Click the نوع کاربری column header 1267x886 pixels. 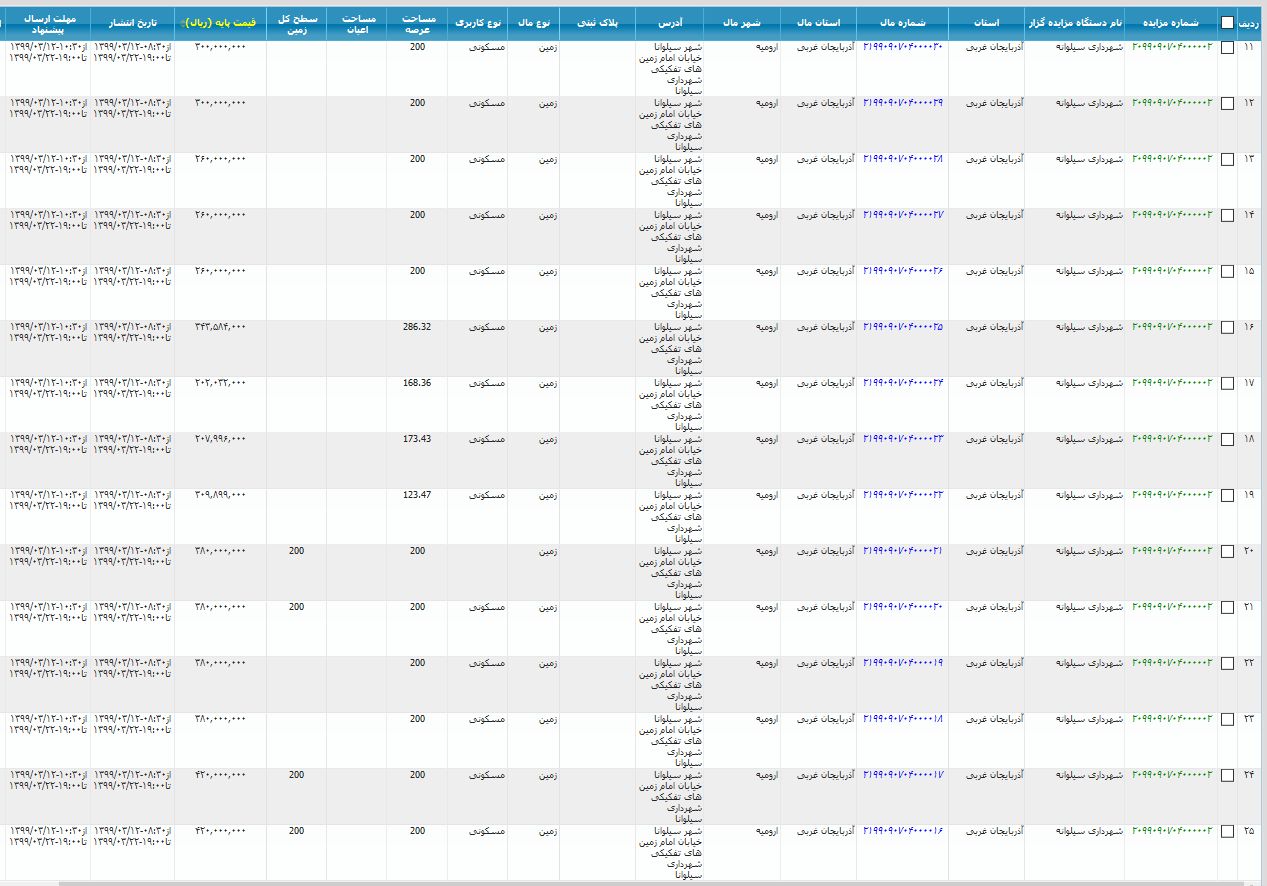point(476,22)
